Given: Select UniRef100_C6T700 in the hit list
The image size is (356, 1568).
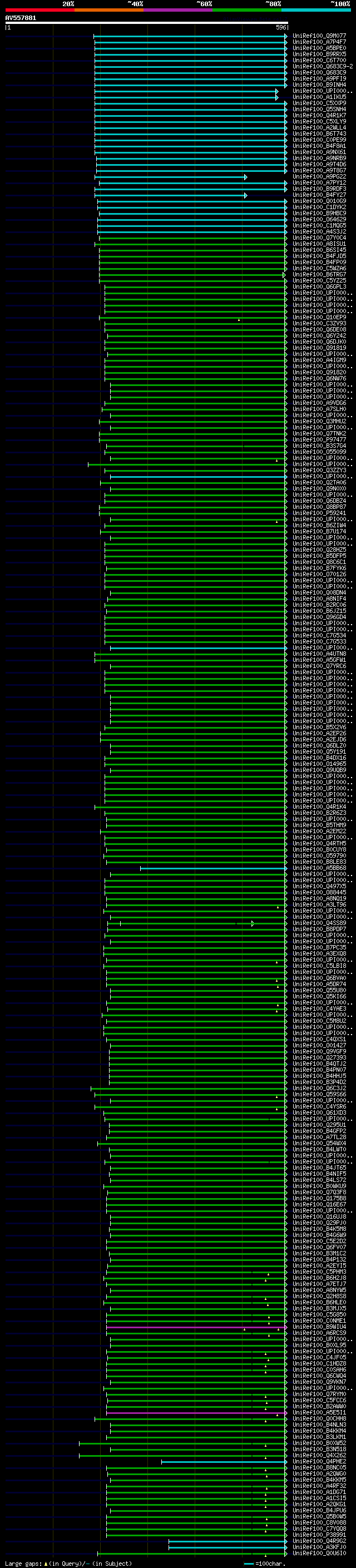Looking at the screenshot, I should tap(319, 60).
